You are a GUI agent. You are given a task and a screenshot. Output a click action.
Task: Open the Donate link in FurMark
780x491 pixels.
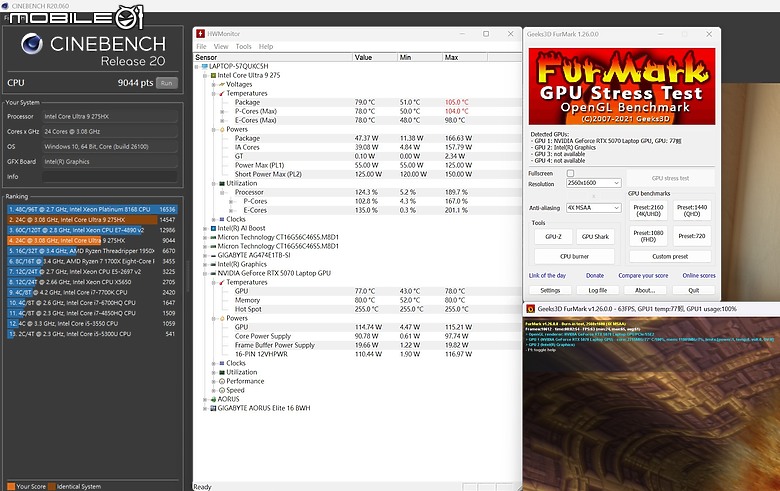tap(594, 276)
